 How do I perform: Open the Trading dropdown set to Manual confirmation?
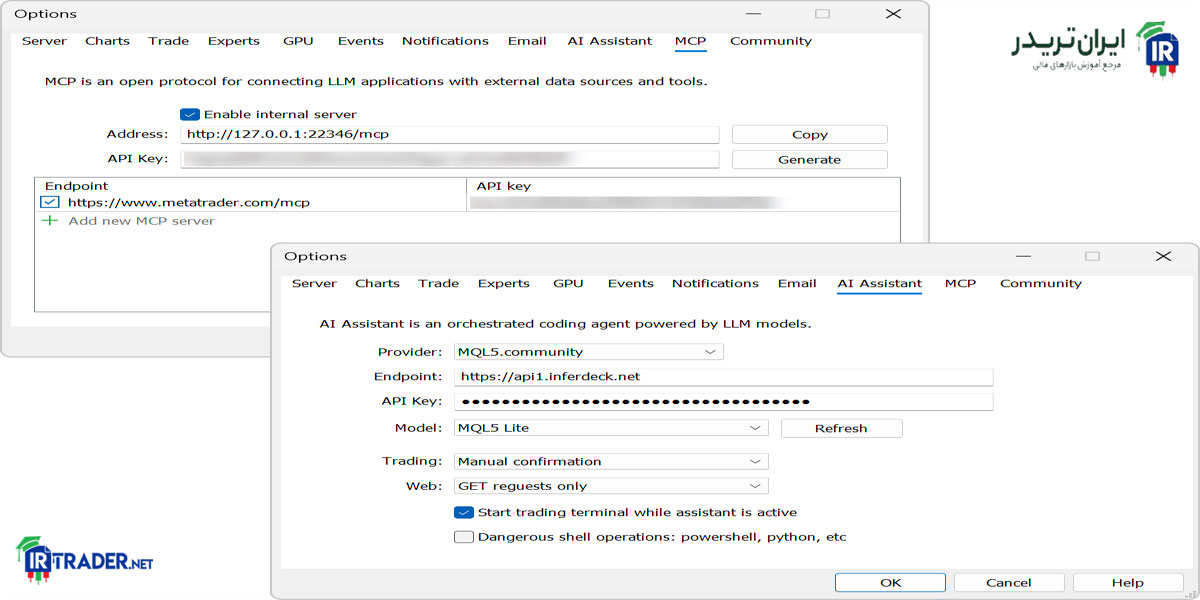[611, 461]
